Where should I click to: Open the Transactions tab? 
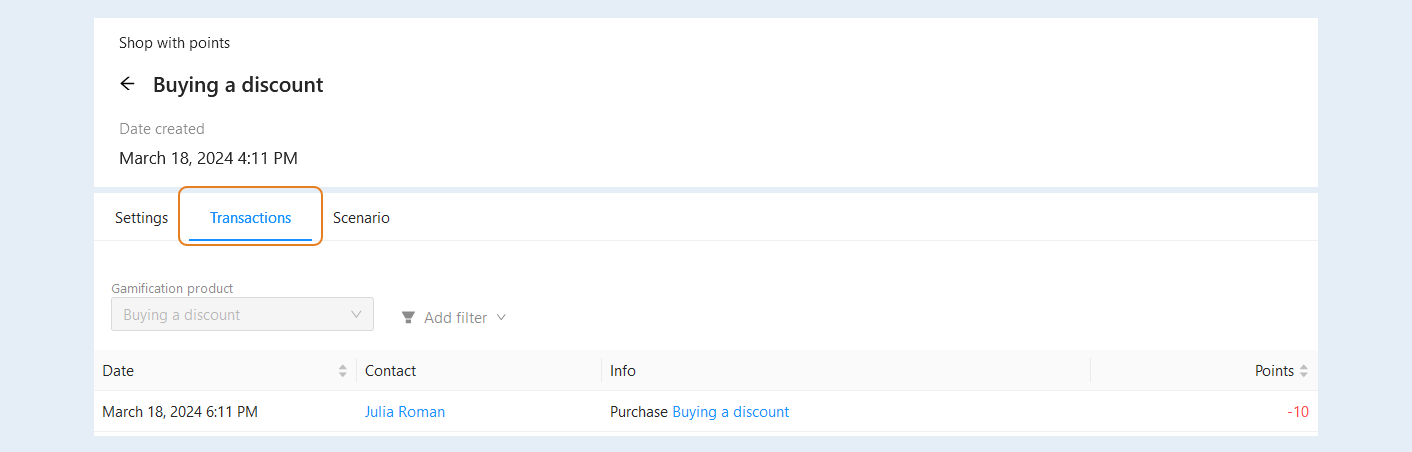[x=250, y=217]
